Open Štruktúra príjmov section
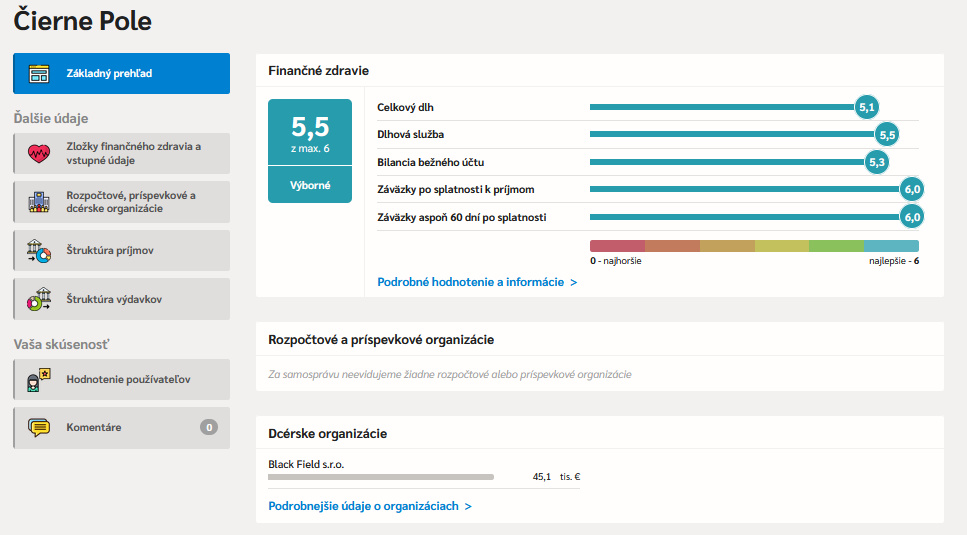 tap(110, 251)
